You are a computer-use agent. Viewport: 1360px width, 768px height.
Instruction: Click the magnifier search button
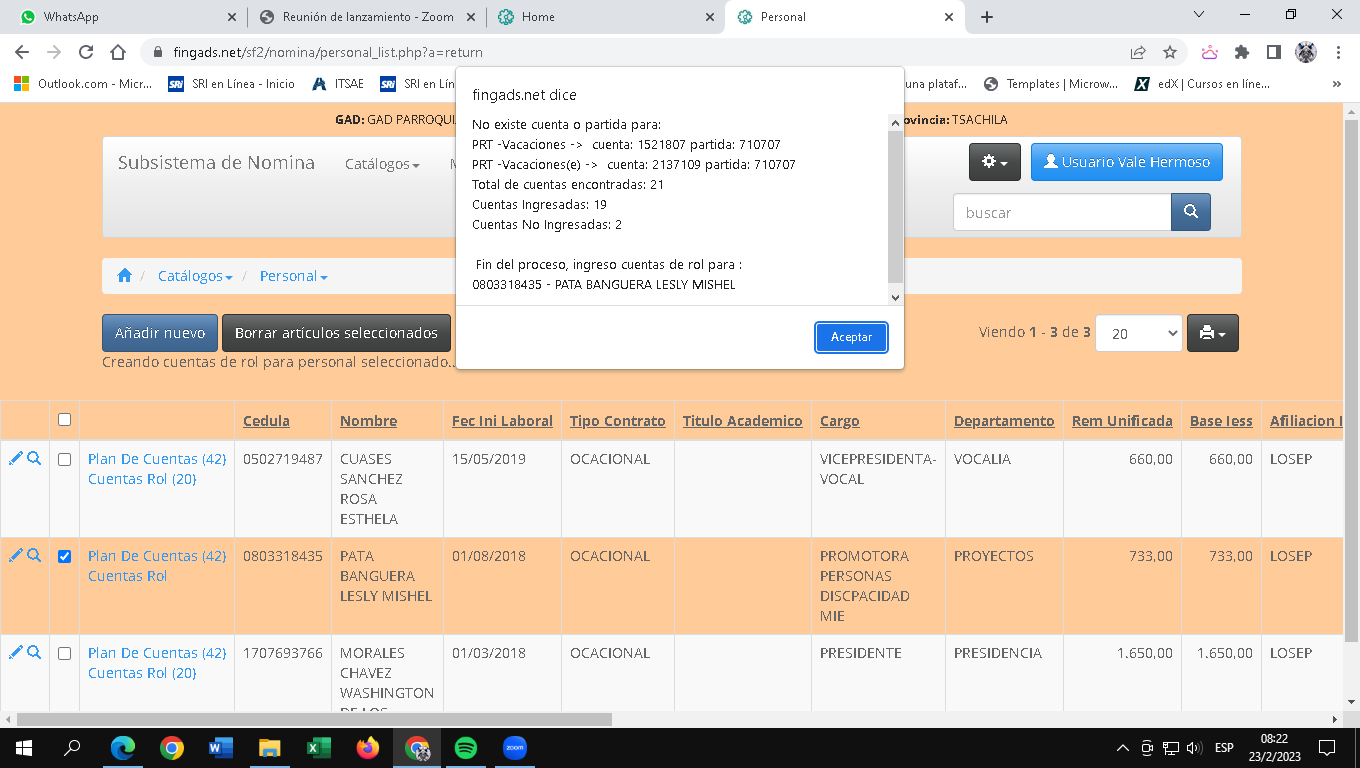click(1190, 212)
